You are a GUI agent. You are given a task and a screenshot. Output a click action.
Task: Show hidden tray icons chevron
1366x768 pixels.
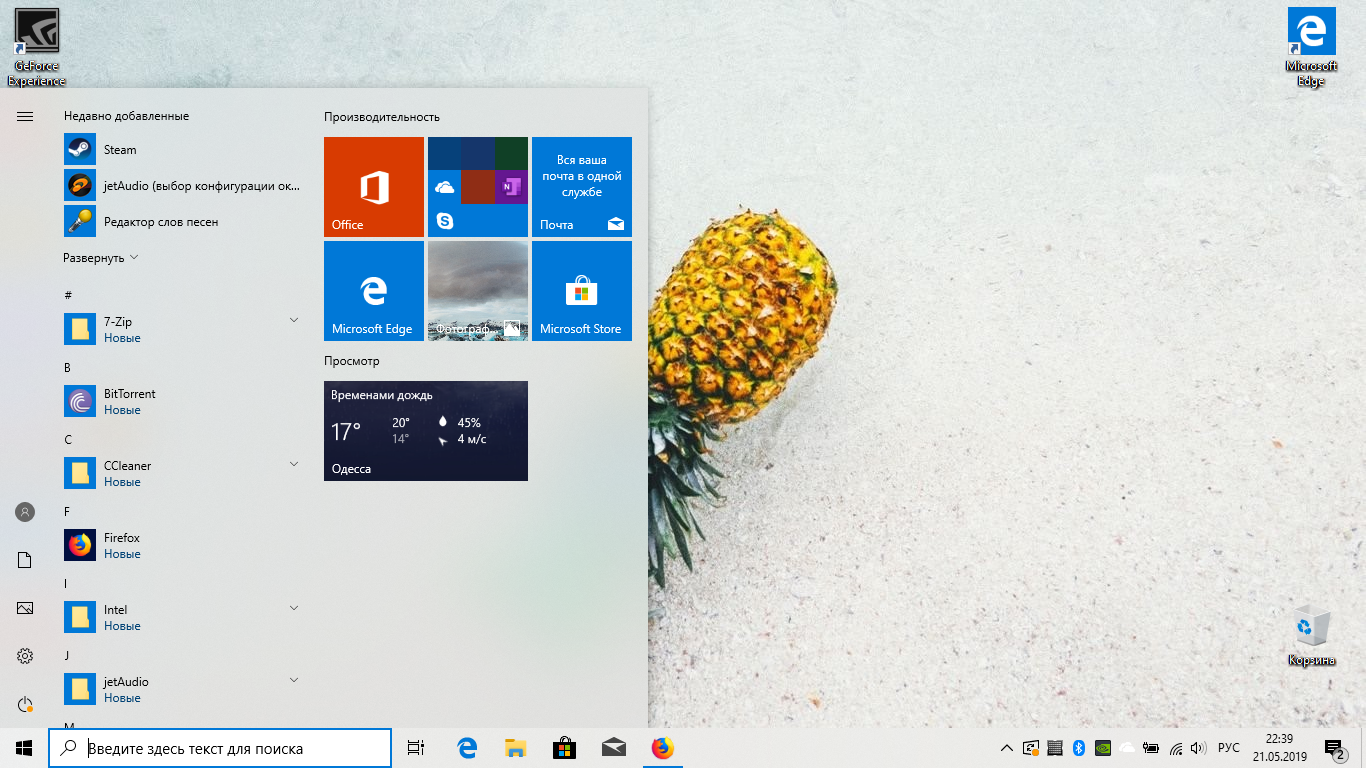1006,748
